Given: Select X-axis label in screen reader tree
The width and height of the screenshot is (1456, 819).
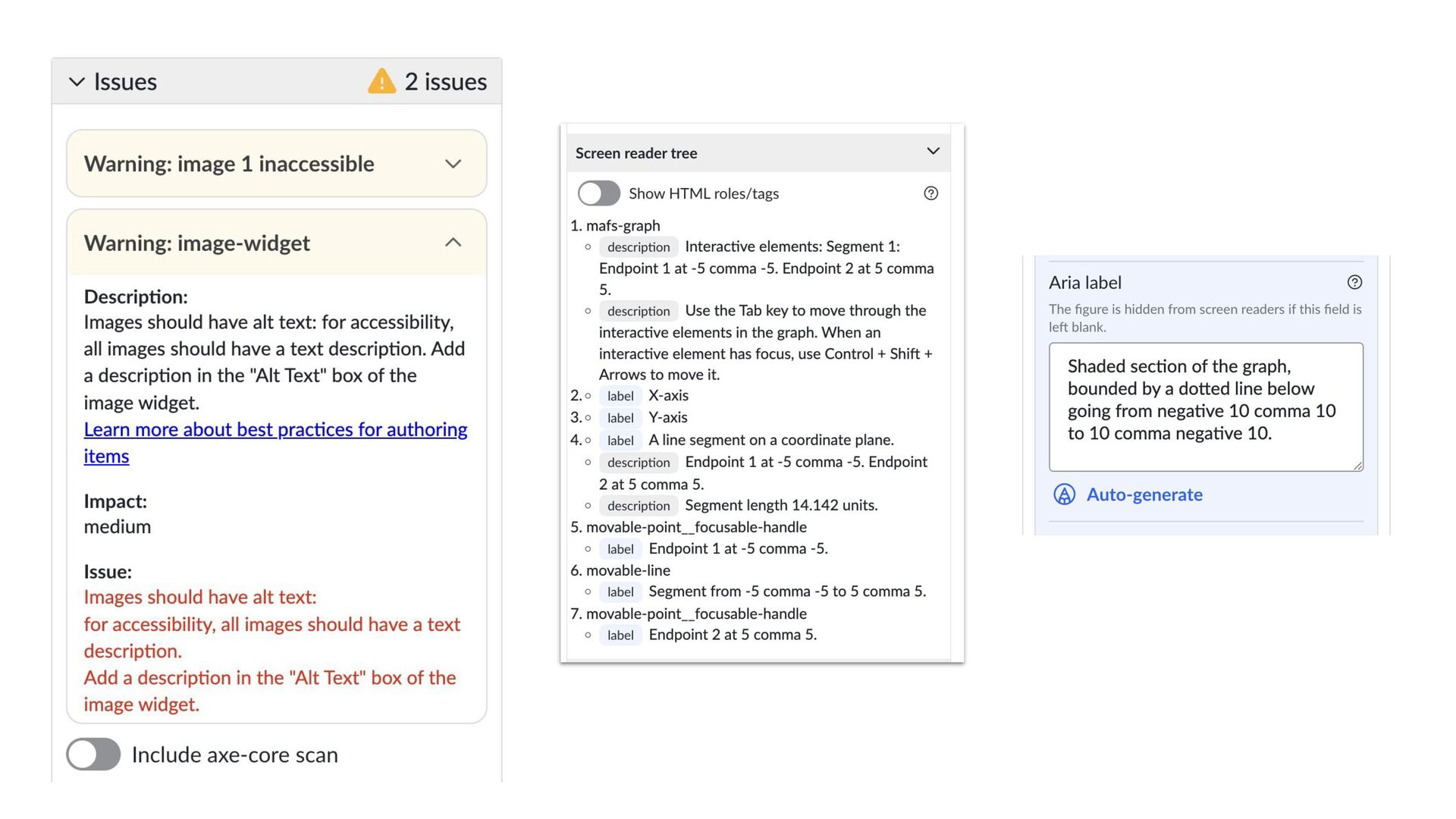Looking at the screenshot, I should click(x=668, y=396).
